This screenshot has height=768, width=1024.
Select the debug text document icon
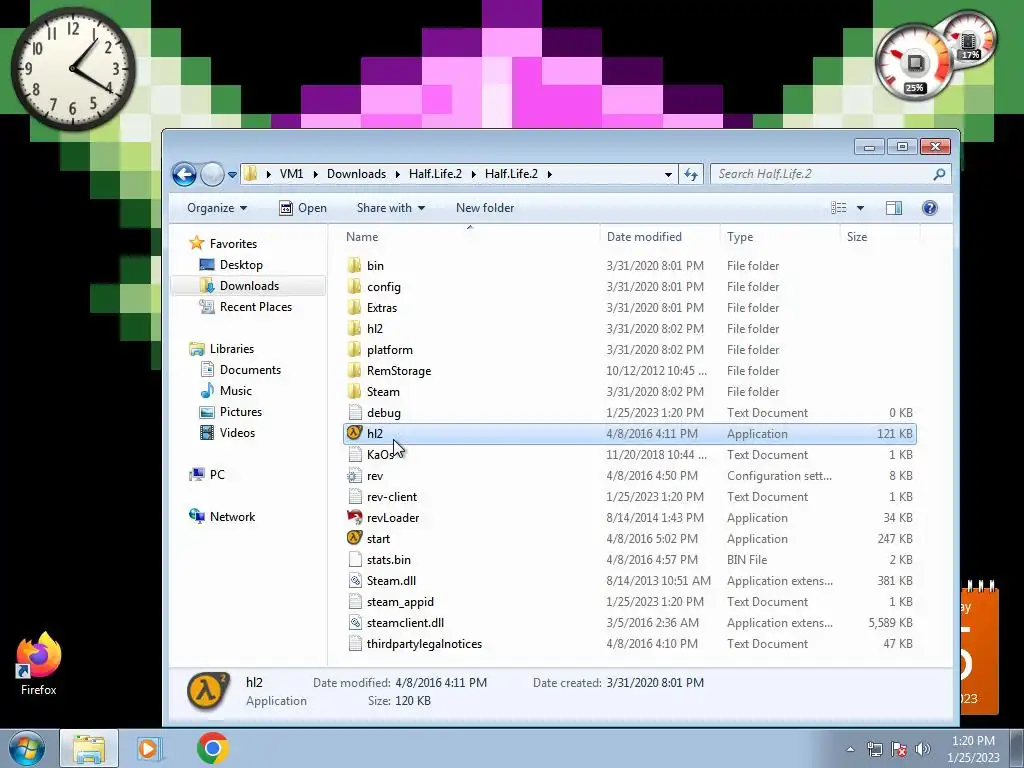[x=355, y=412]
